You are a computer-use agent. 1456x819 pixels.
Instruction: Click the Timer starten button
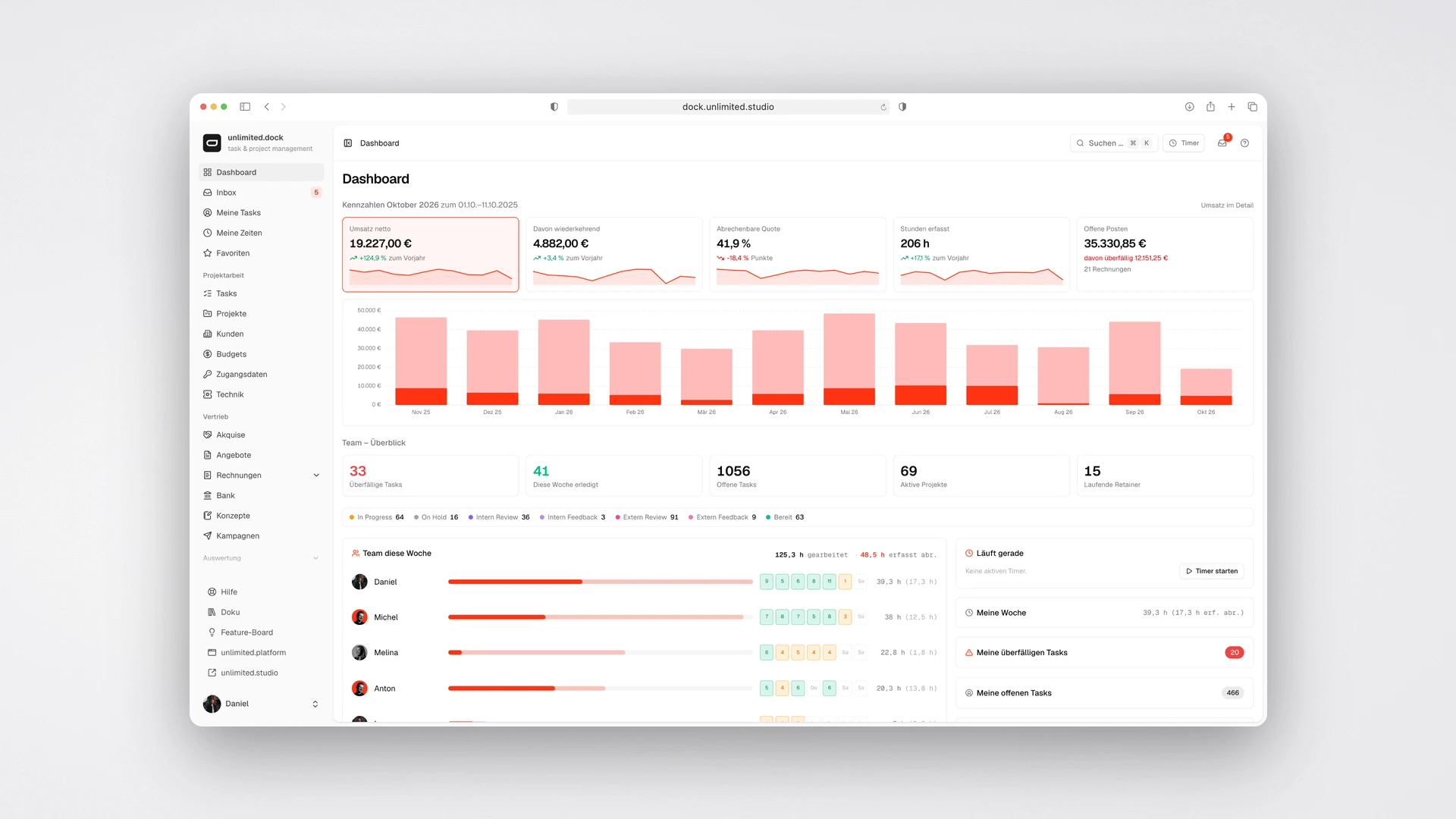pos(1212,571)
